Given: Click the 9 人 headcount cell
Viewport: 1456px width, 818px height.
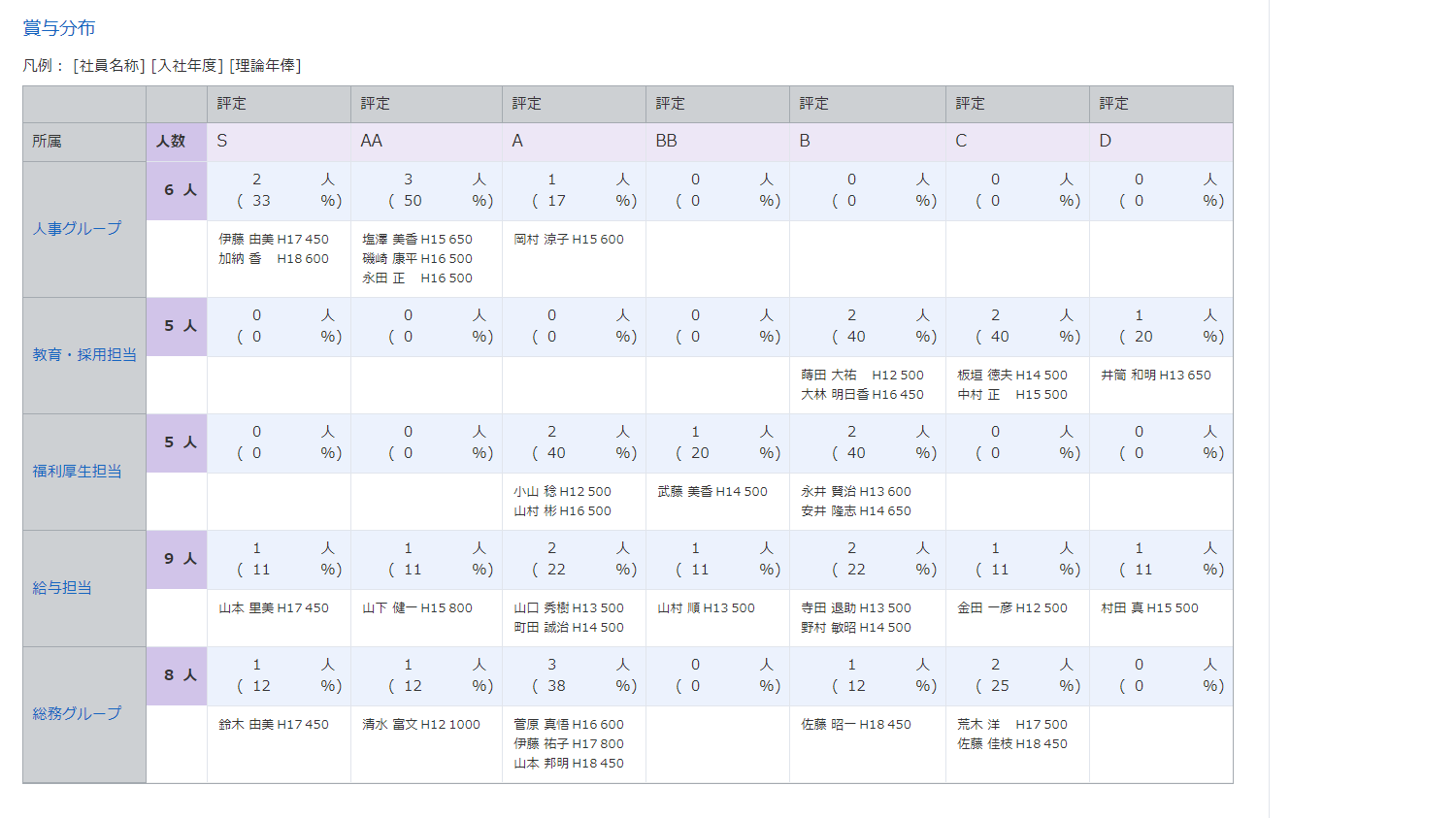Looking at the screenshot, I should coord(180,559).
